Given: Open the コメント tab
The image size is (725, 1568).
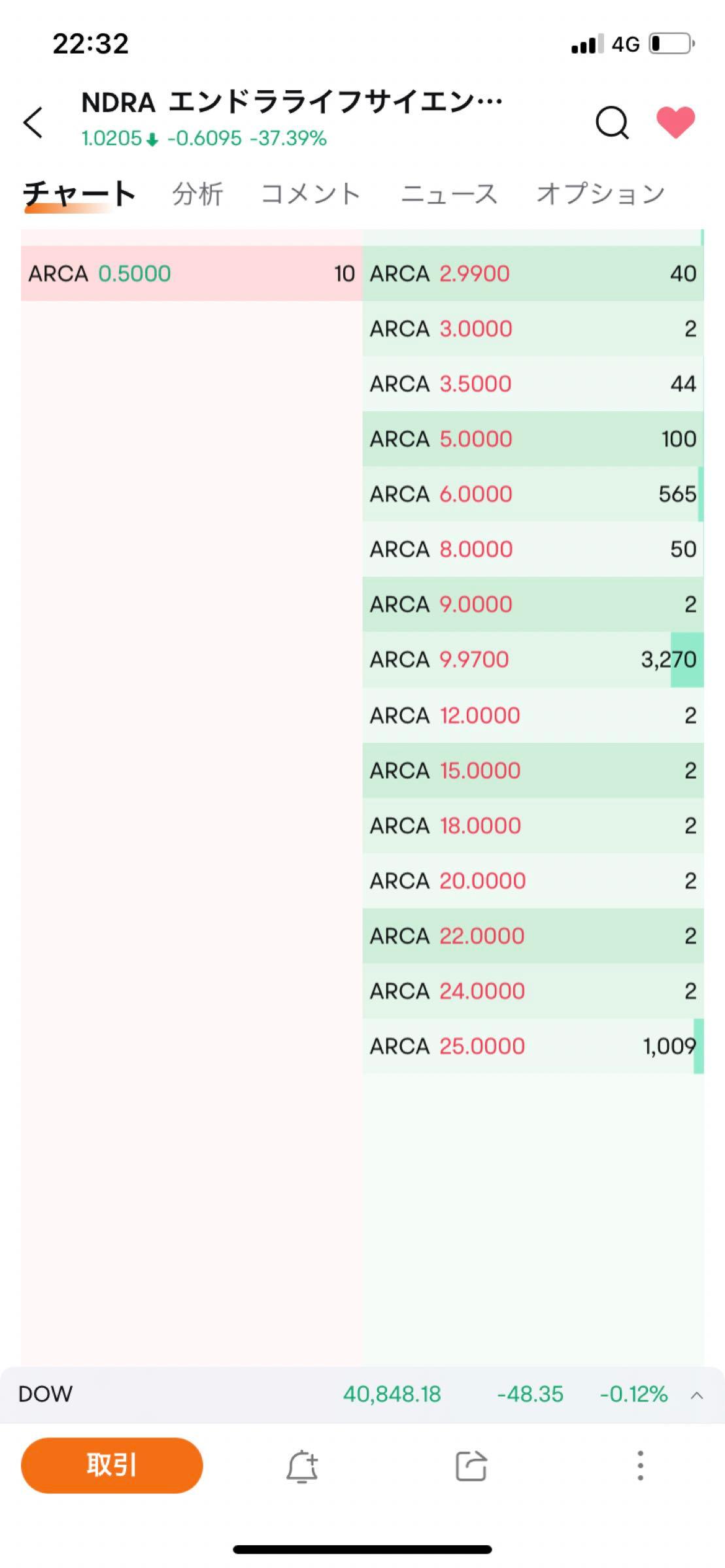Looking at the screenshot, I should tap(311, 194).
